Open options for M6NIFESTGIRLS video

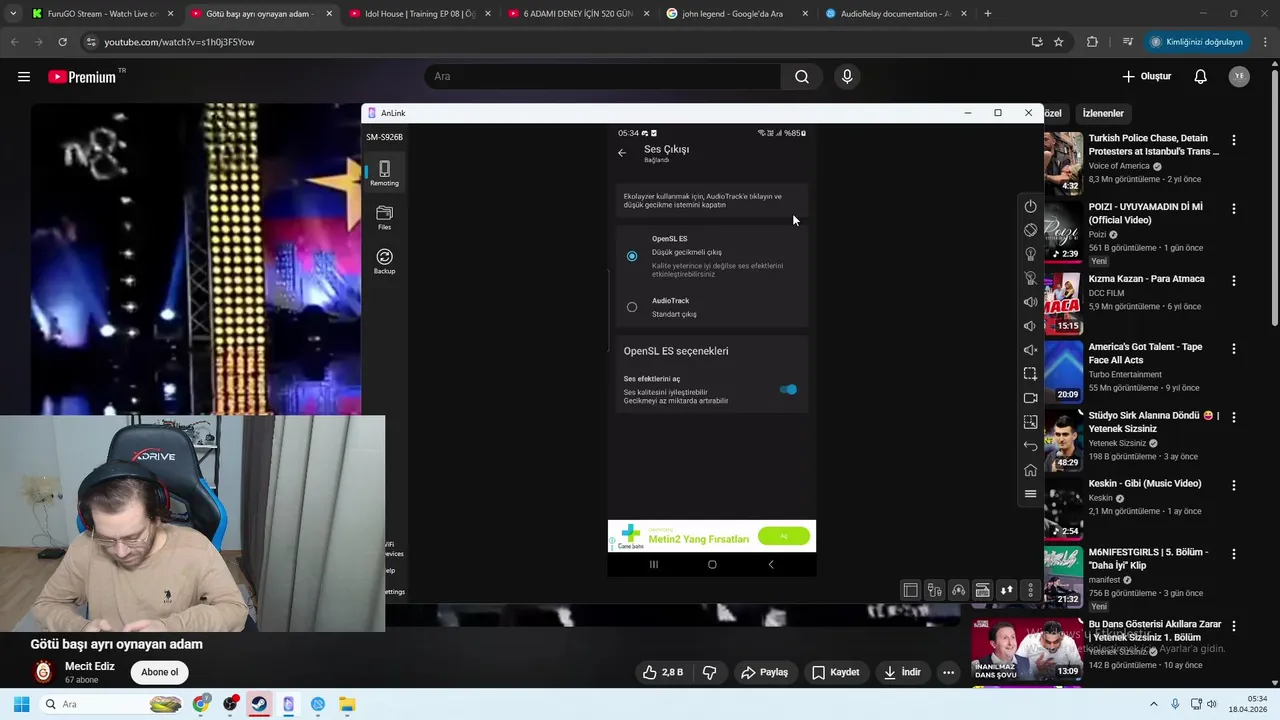(1233, 553)
